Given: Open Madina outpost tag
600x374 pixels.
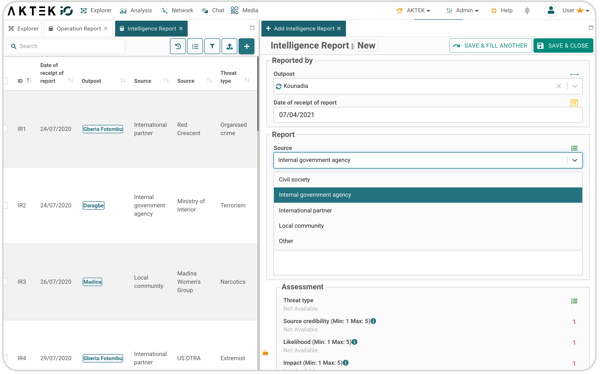Looking at the screenshot, I should [x=93, y=282].
